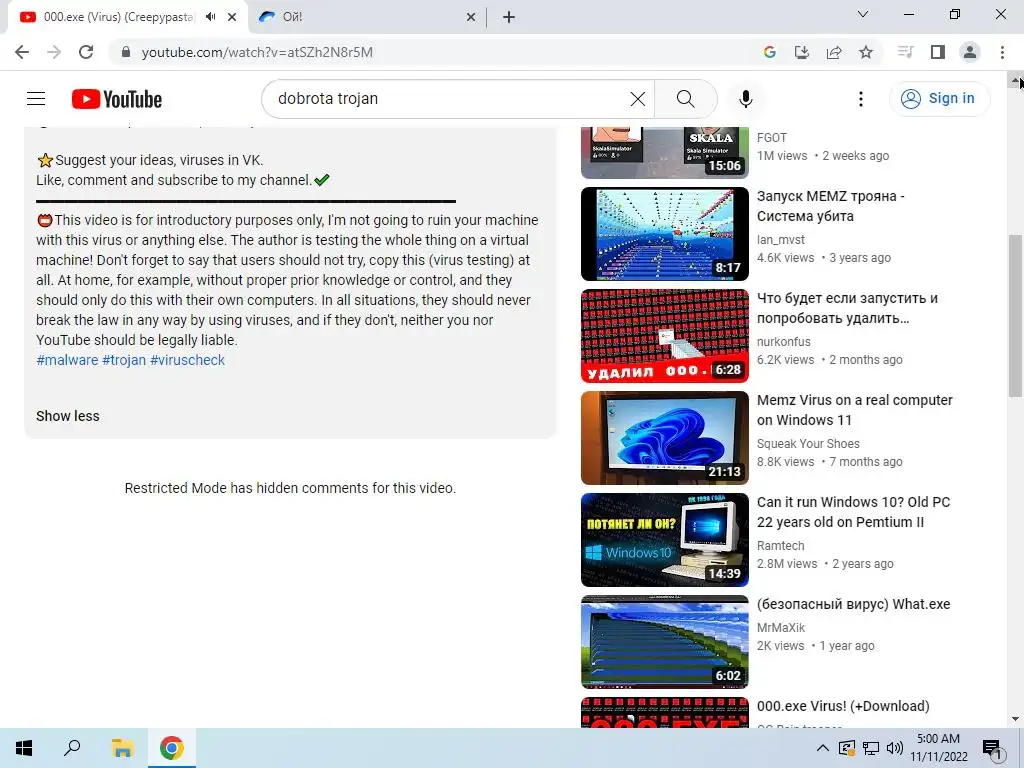Search with your voice microphone
The height and width of the screenshot is (768, 1024).
coord(745,99)
